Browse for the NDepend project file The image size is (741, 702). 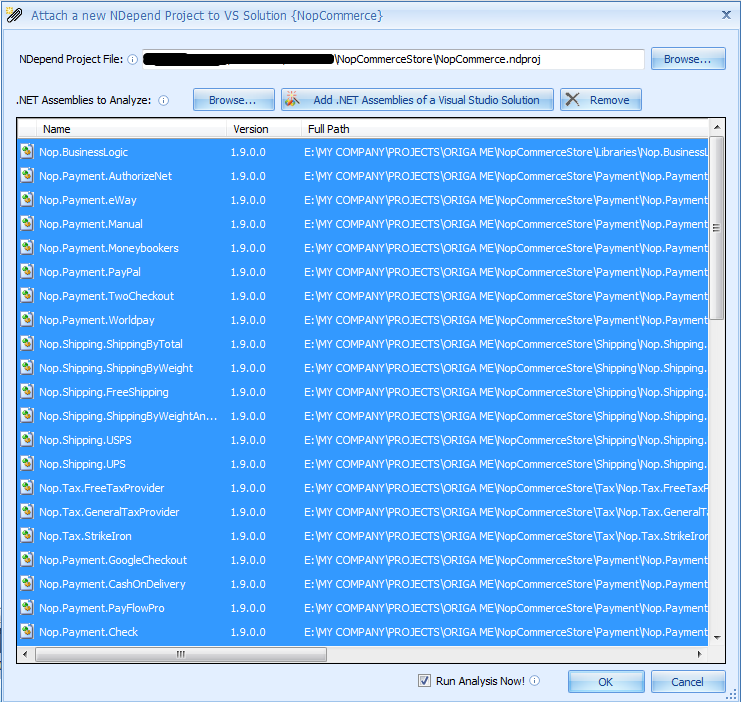(x=688, y=59)
